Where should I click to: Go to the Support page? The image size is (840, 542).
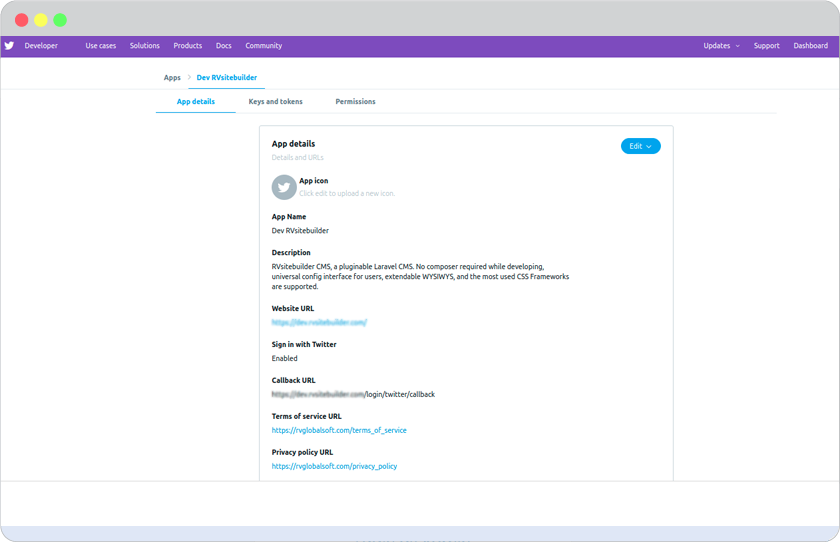tap(767, 46)
